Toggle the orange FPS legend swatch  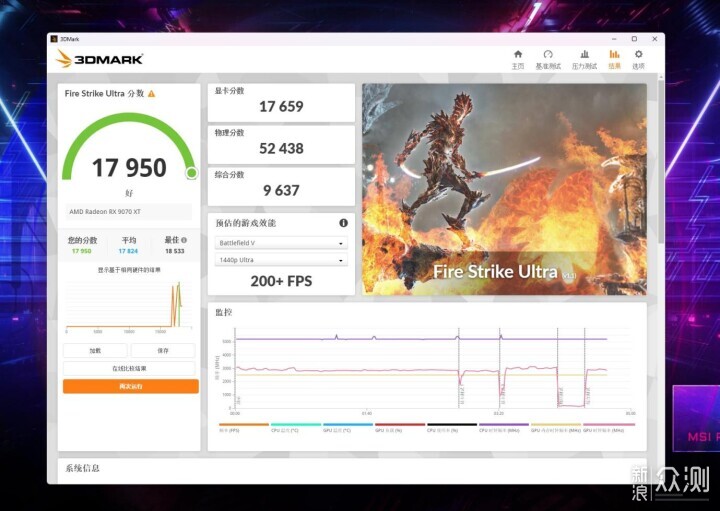[244, 425]
